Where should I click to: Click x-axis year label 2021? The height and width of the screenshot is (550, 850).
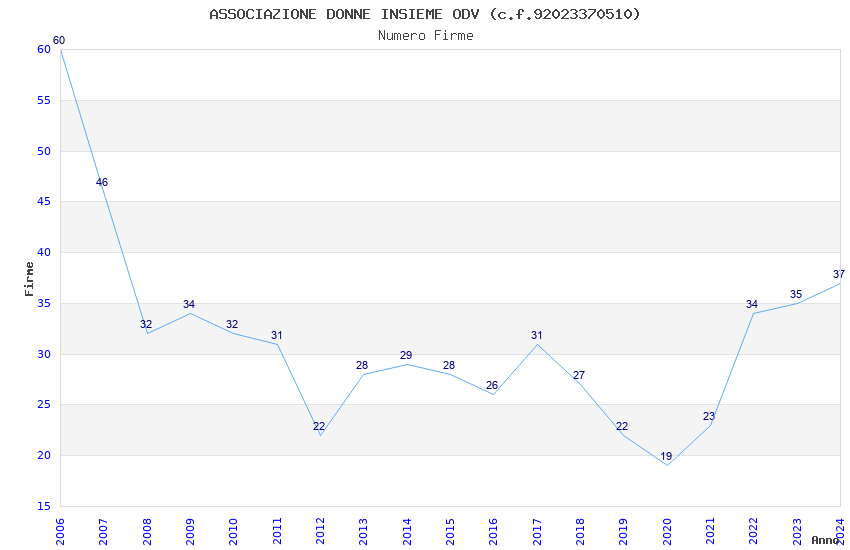pyautogui.click(x=710, y=531)
